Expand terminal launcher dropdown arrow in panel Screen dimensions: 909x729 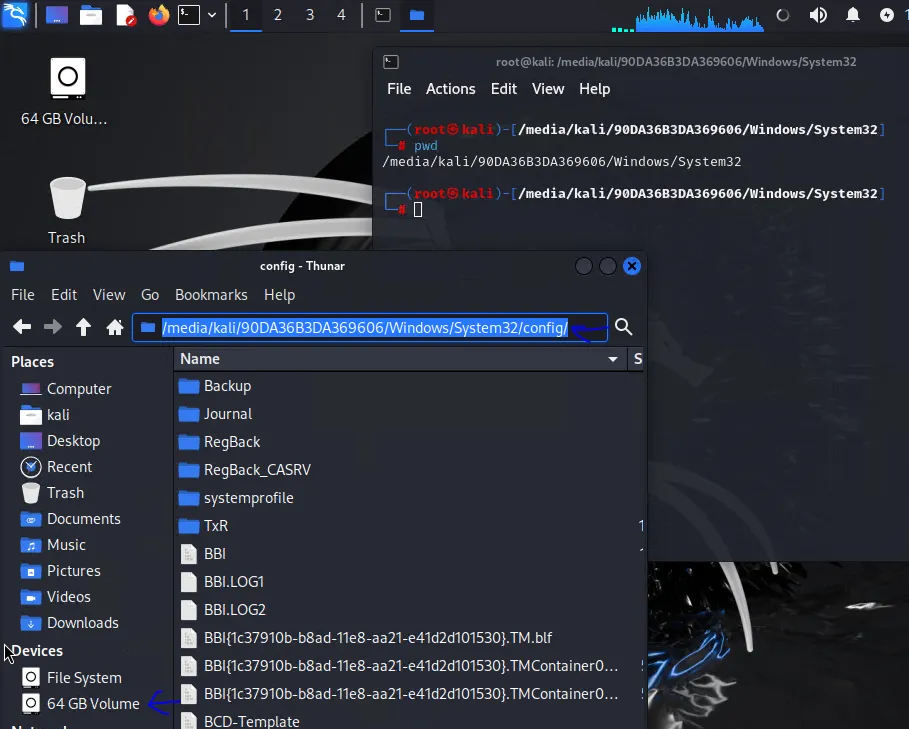tap(212, 15)
